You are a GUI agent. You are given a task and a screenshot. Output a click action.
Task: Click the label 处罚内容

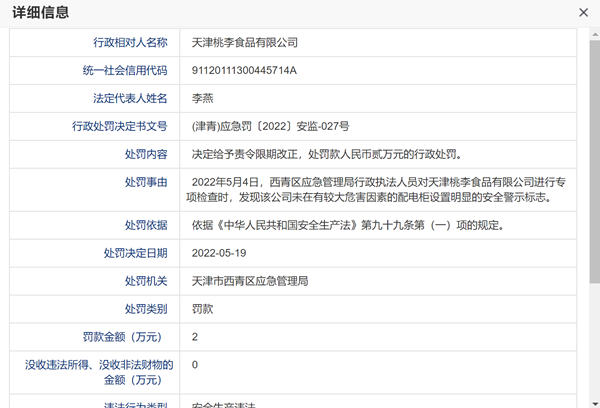[146, 154]
